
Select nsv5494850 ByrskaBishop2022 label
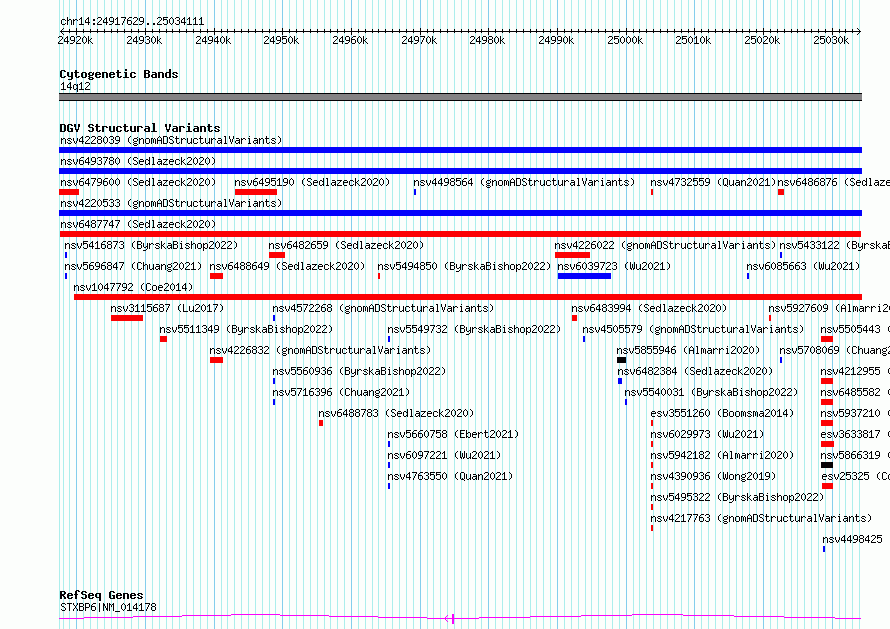click(464, 266)
